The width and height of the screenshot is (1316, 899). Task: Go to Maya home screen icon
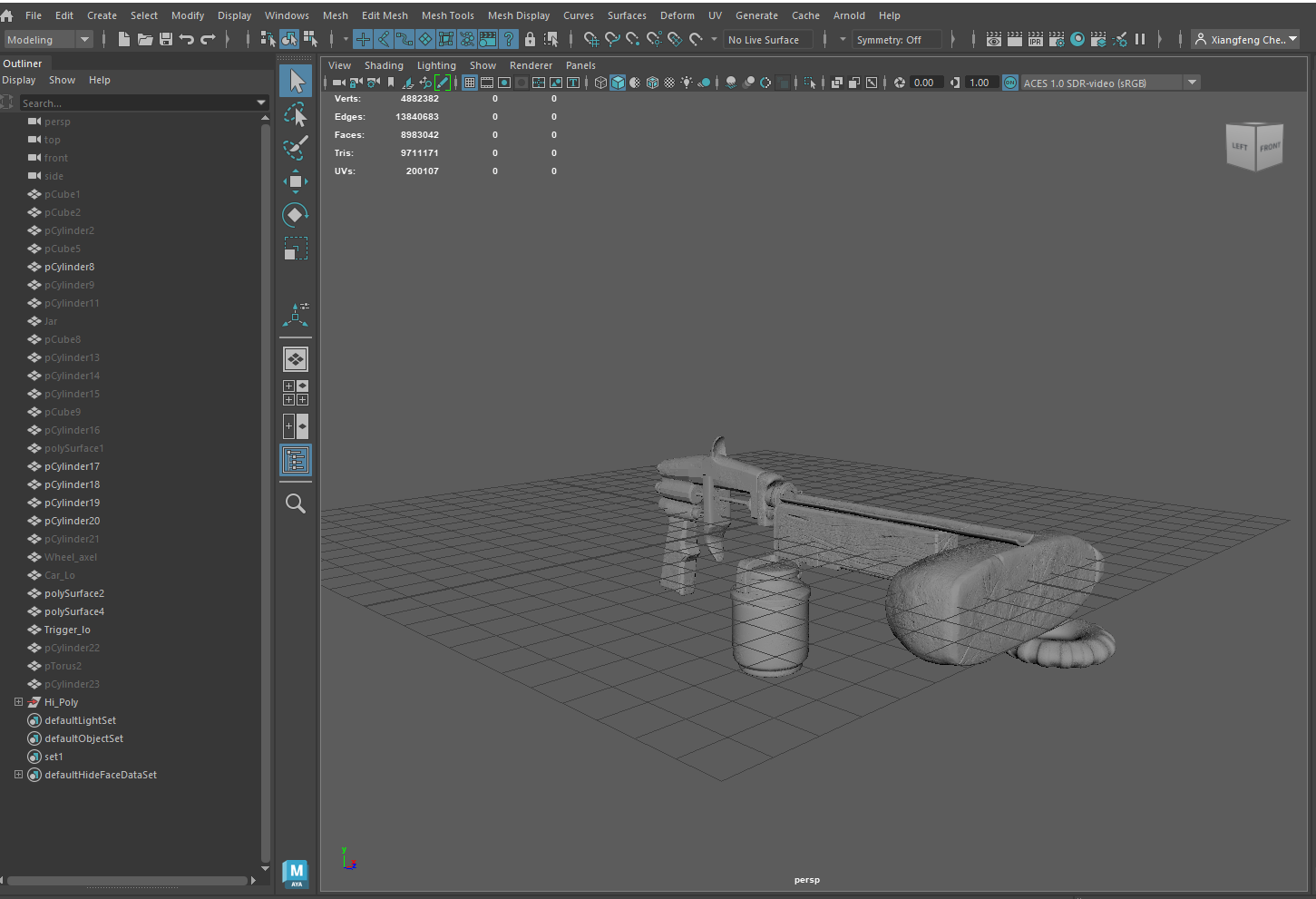pyautogui.click(x=7, y=15)
